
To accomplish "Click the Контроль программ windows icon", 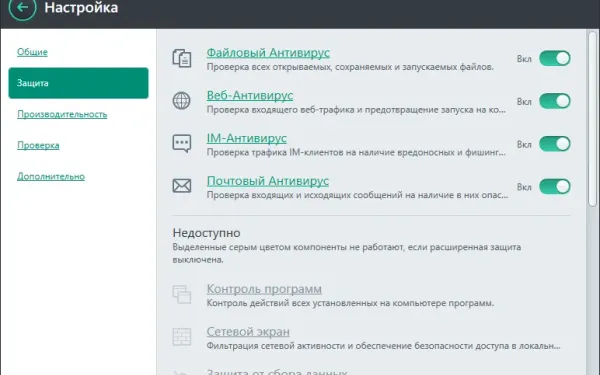I will click(182, 294).
